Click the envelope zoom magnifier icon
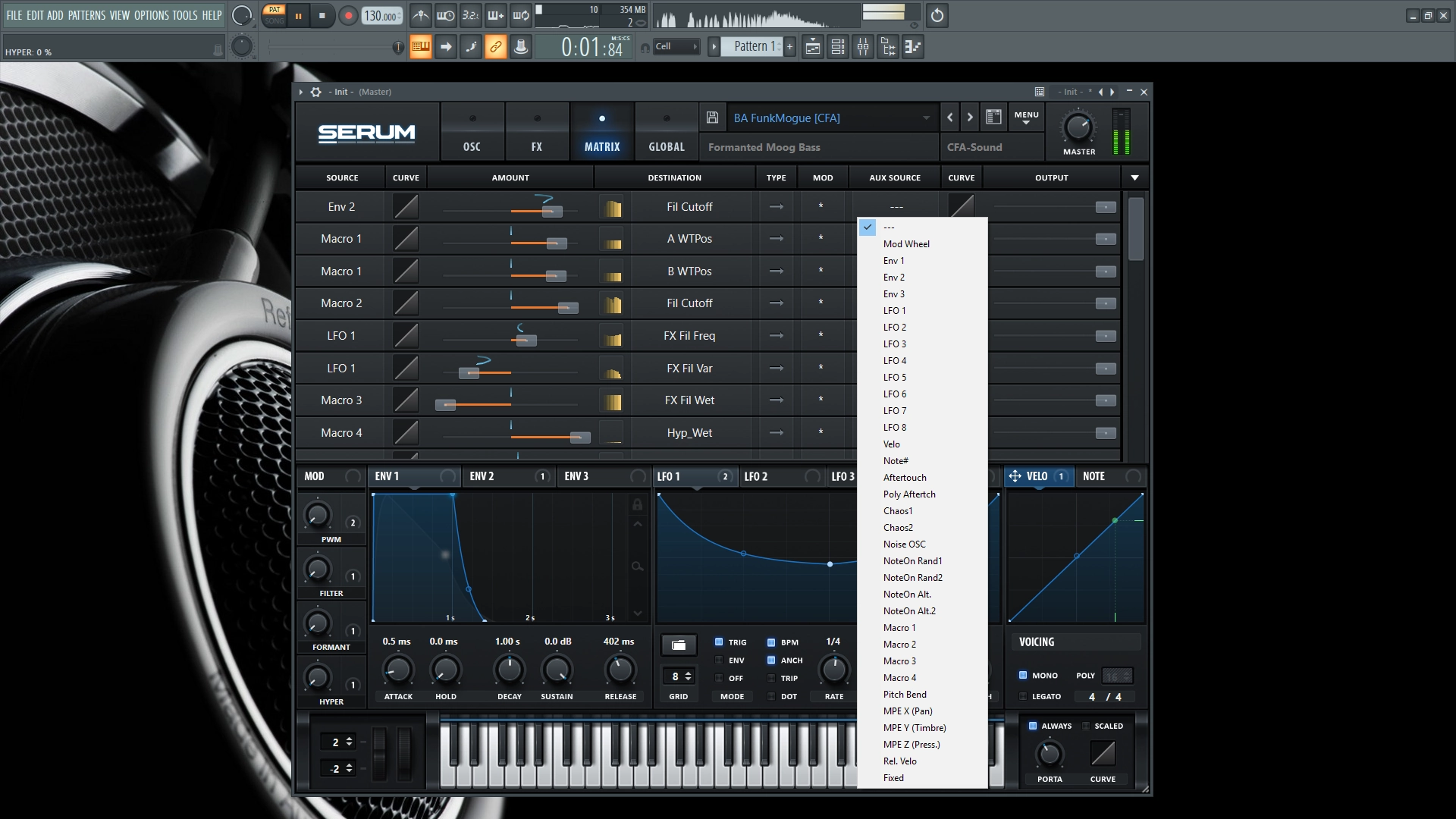This screenshot has height=819, width=1456. (637, 566)
